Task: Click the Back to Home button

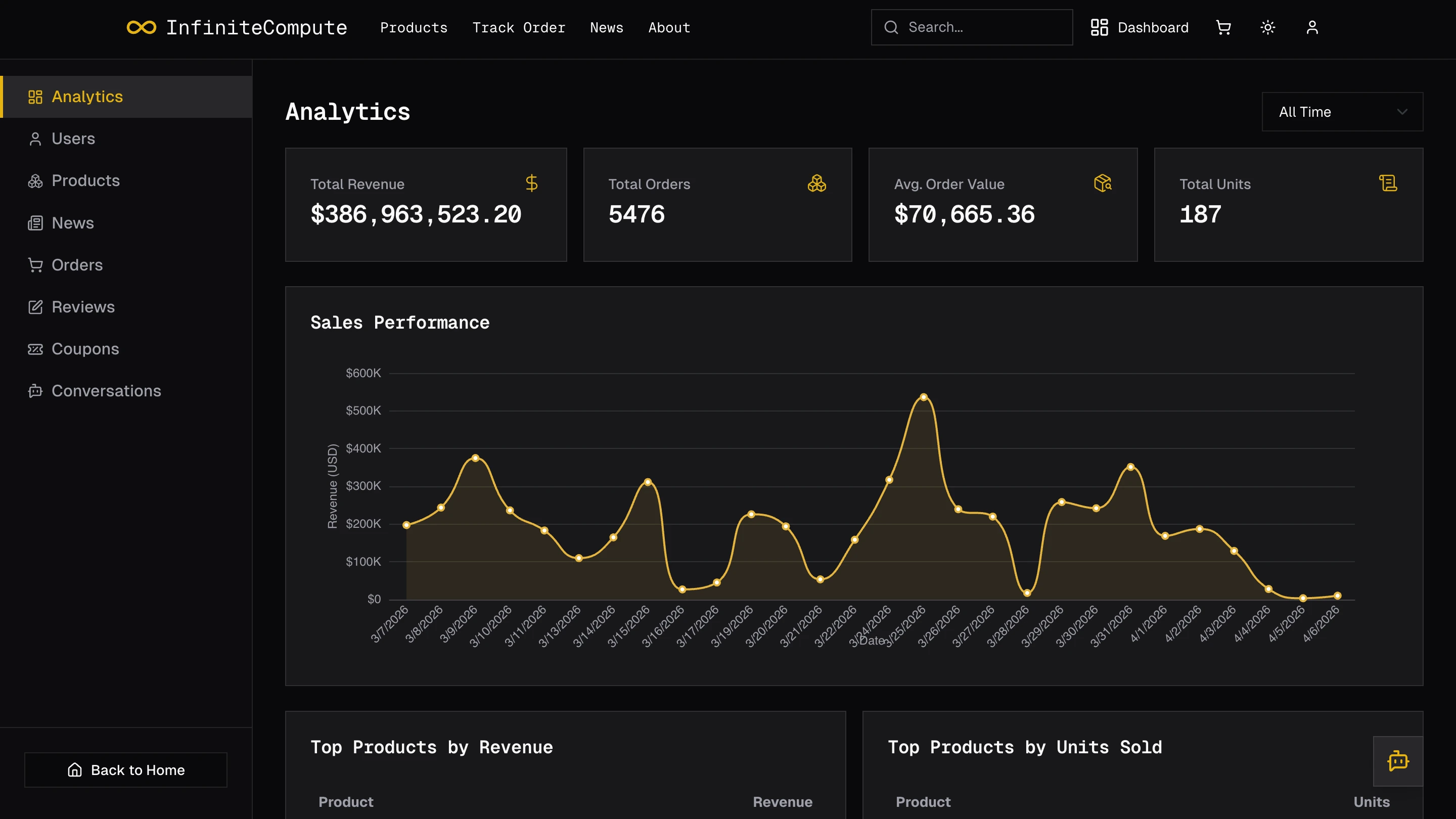Action: coord(125,770)
